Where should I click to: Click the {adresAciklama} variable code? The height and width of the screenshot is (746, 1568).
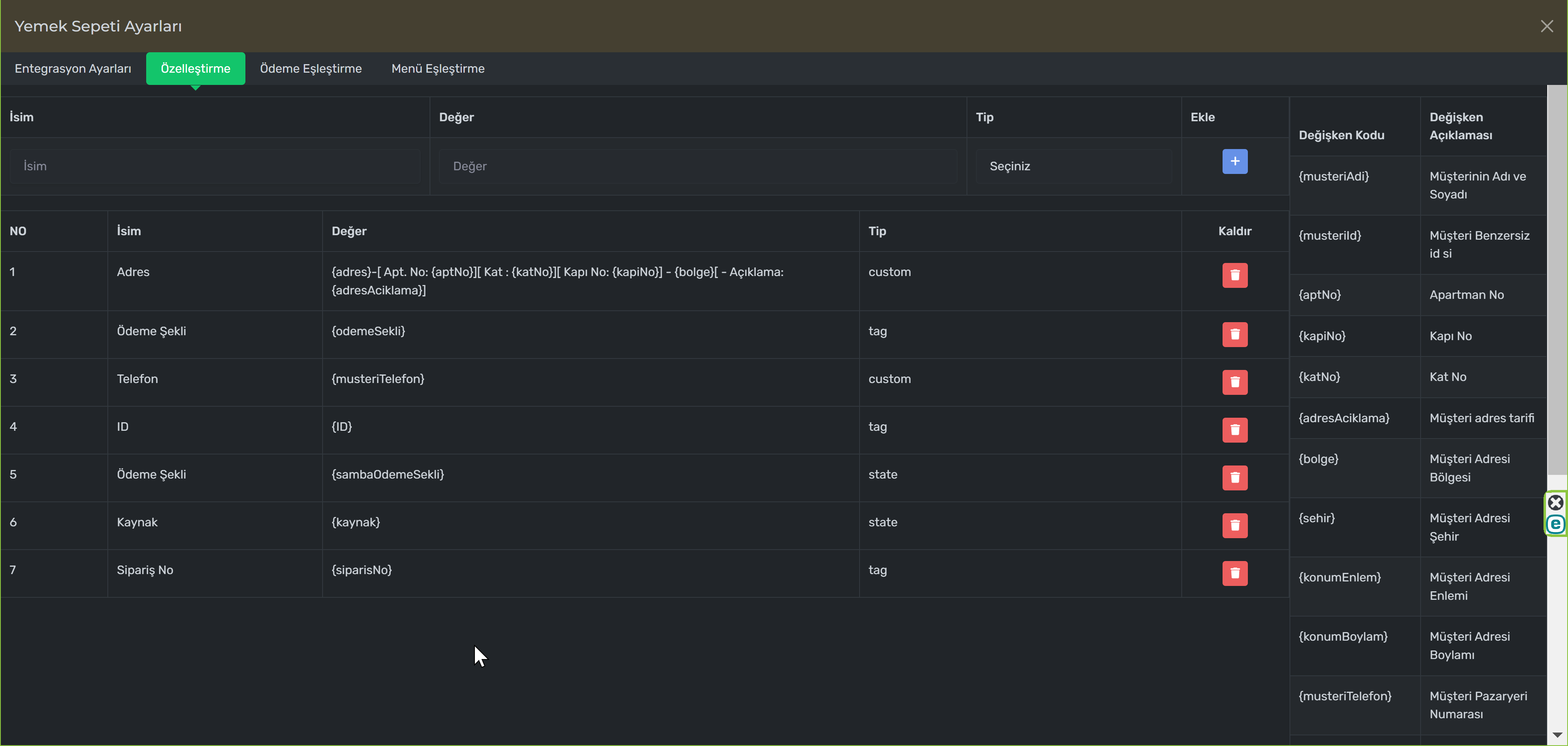click(1344, 418)
